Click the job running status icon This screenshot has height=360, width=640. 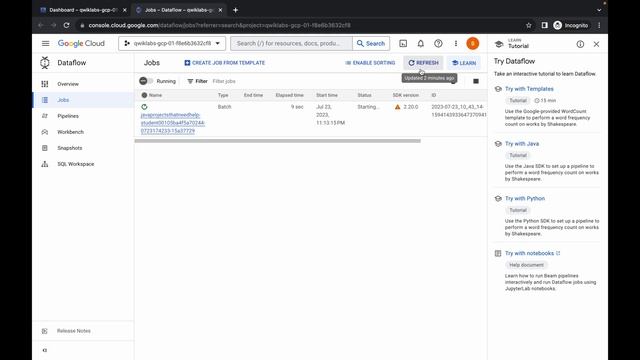coord(144,107)
